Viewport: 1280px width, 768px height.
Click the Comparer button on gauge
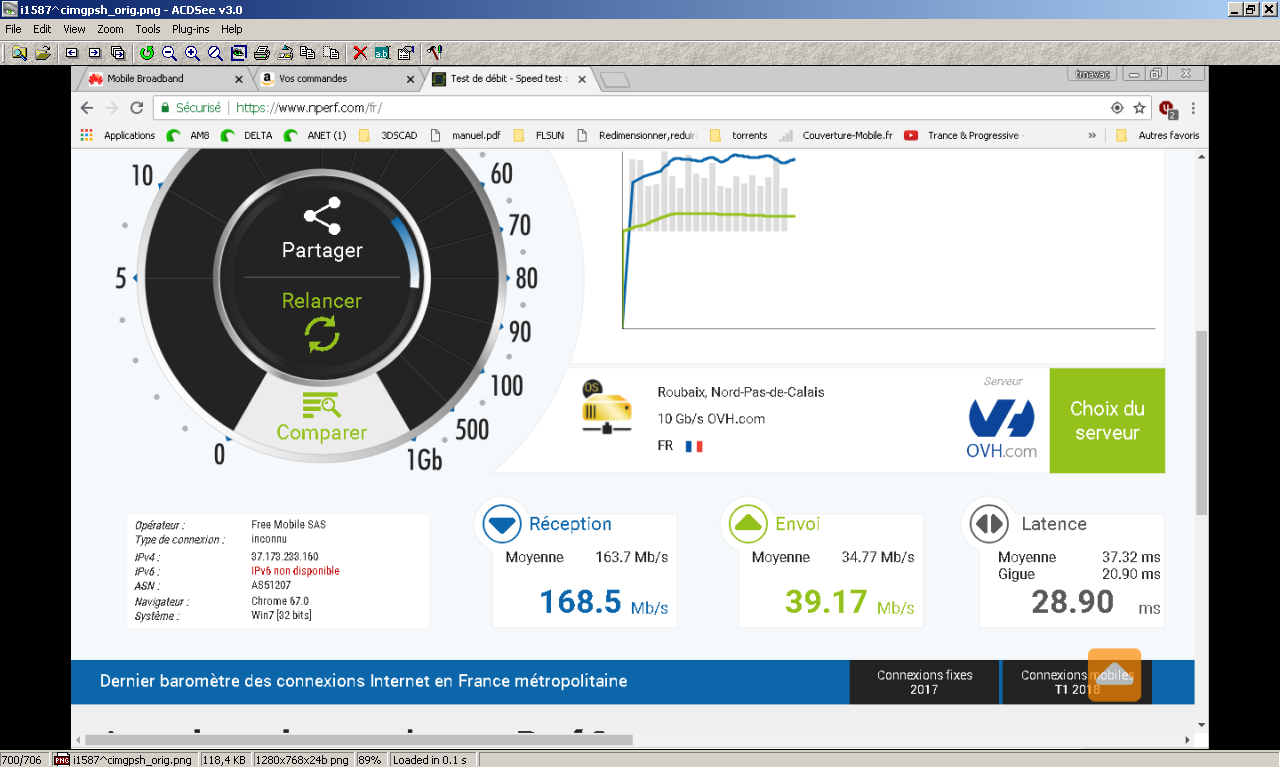click(x=322, y=418)
